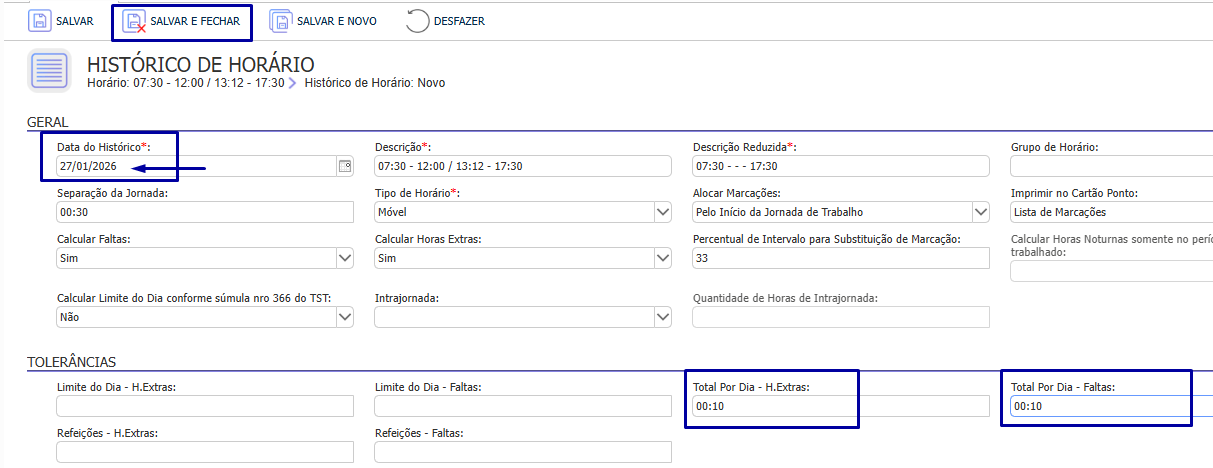The height and width of the screenshot is (468, 1213).
Task: Open the Alocar Marcações dropdown
Action: pyautogui.click(x=980, y=212)
